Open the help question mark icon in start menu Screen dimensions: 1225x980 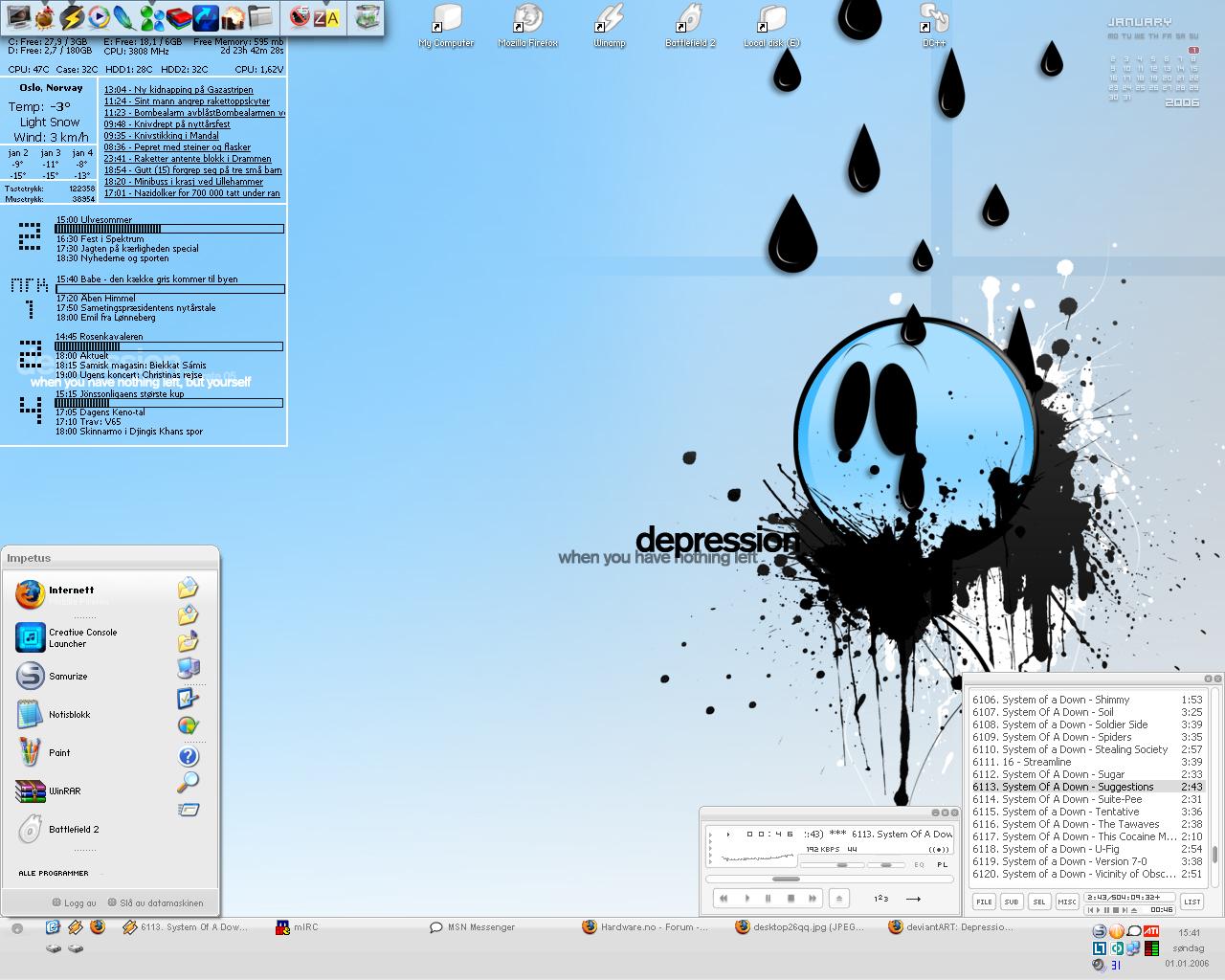click(189, 756)
